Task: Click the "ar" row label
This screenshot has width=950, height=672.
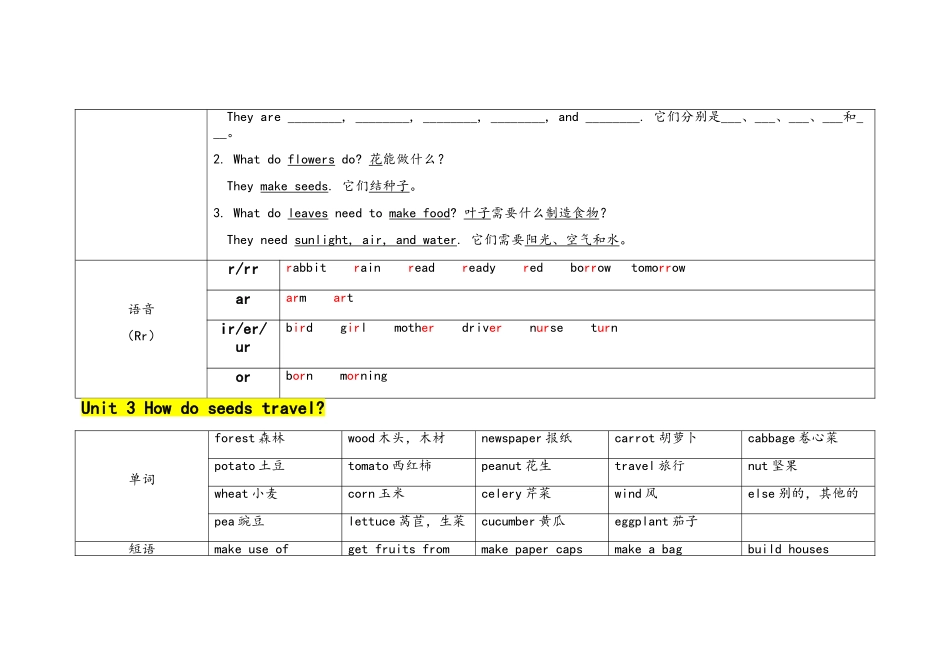Action: pos(243,299)
